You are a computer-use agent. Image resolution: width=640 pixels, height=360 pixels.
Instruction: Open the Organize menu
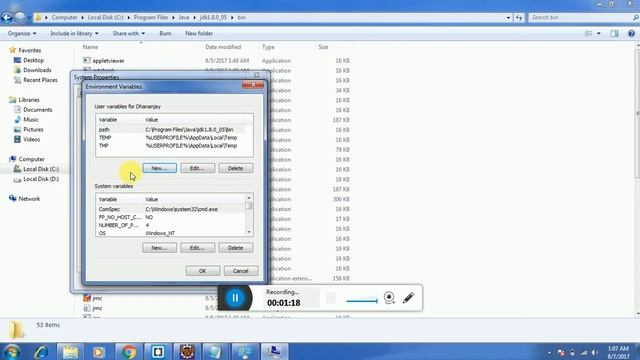coord(22,33)
